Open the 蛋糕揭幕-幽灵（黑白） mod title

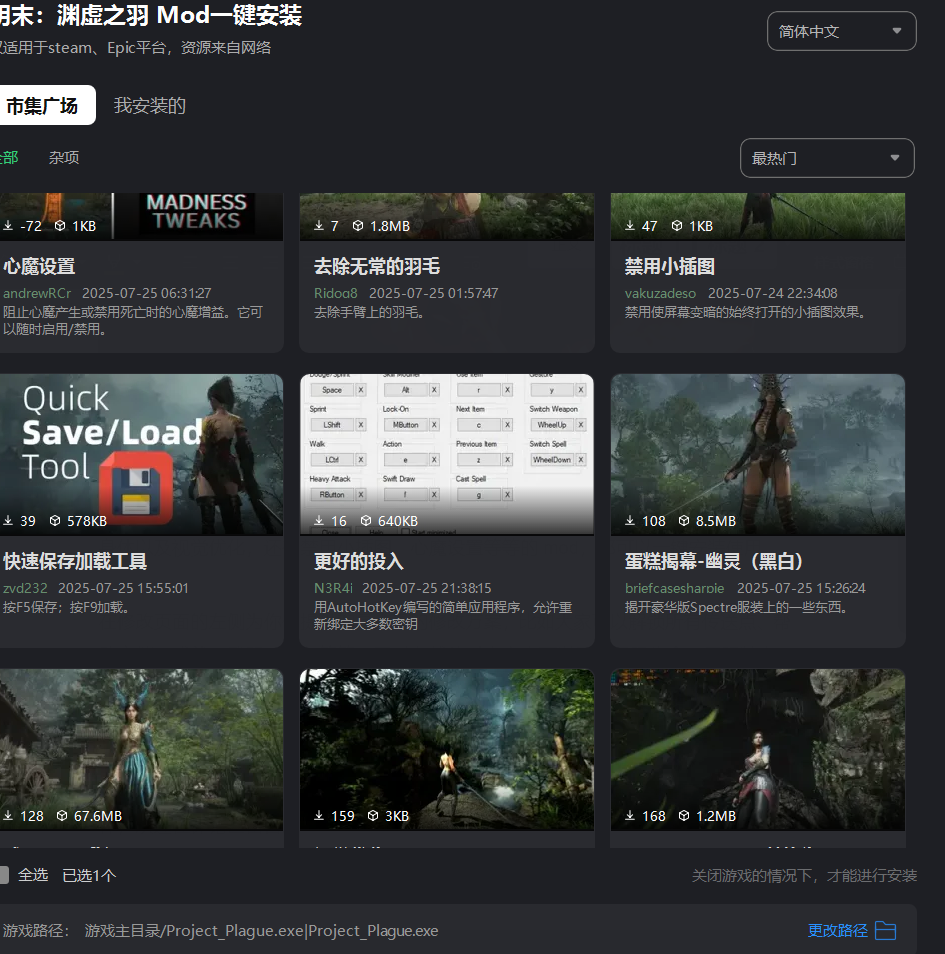[714, 561]
